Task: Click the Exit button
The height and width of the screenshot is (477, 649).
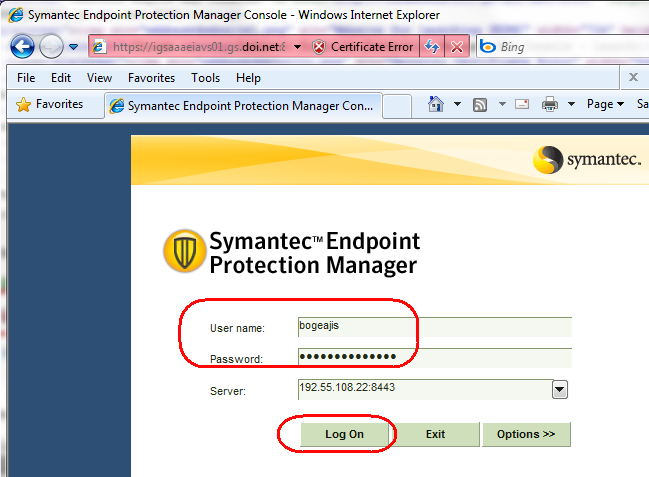Action: 435,434
